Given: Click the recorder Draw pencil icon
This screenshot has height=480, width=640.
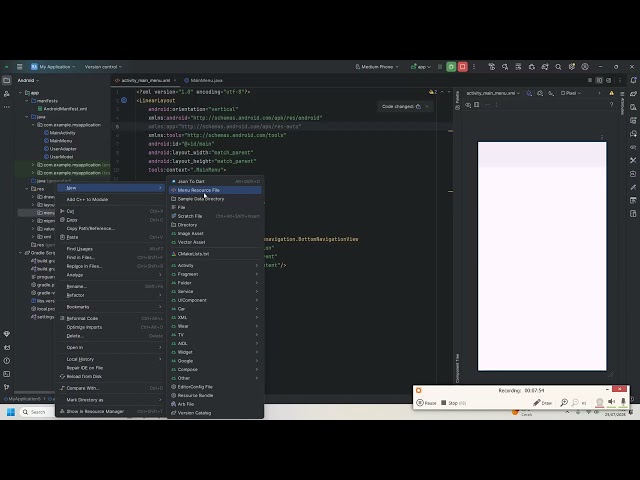Looking at the screenshot, I should click(542, 403).
